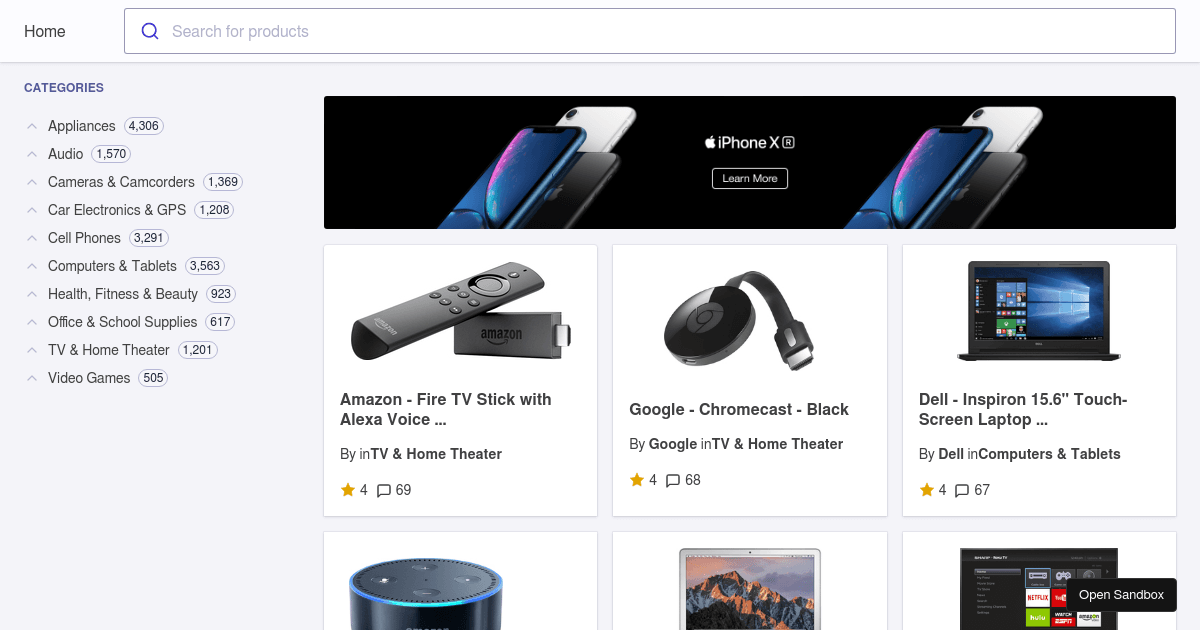
Task: Click the star icon on the Dell Inspiron card
Action: pyautogui.click(x=927, y=490)
